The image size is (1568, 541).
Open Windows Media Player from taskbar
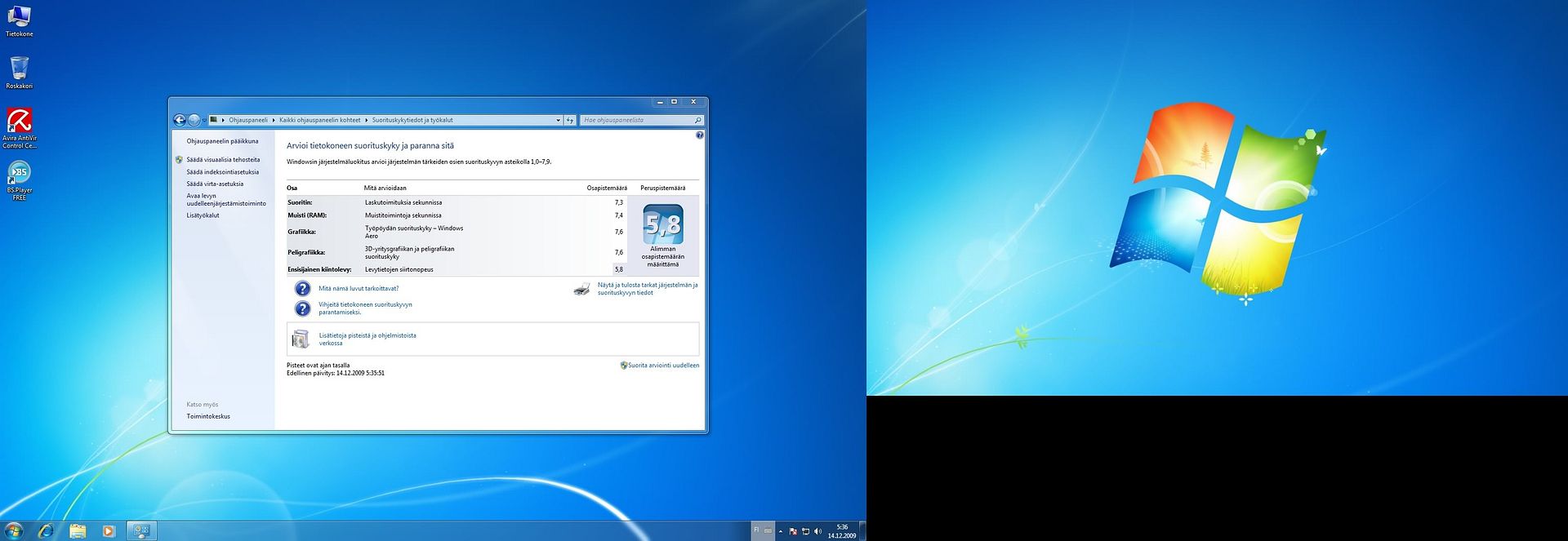pyautogui.click(x=109, y=531)
